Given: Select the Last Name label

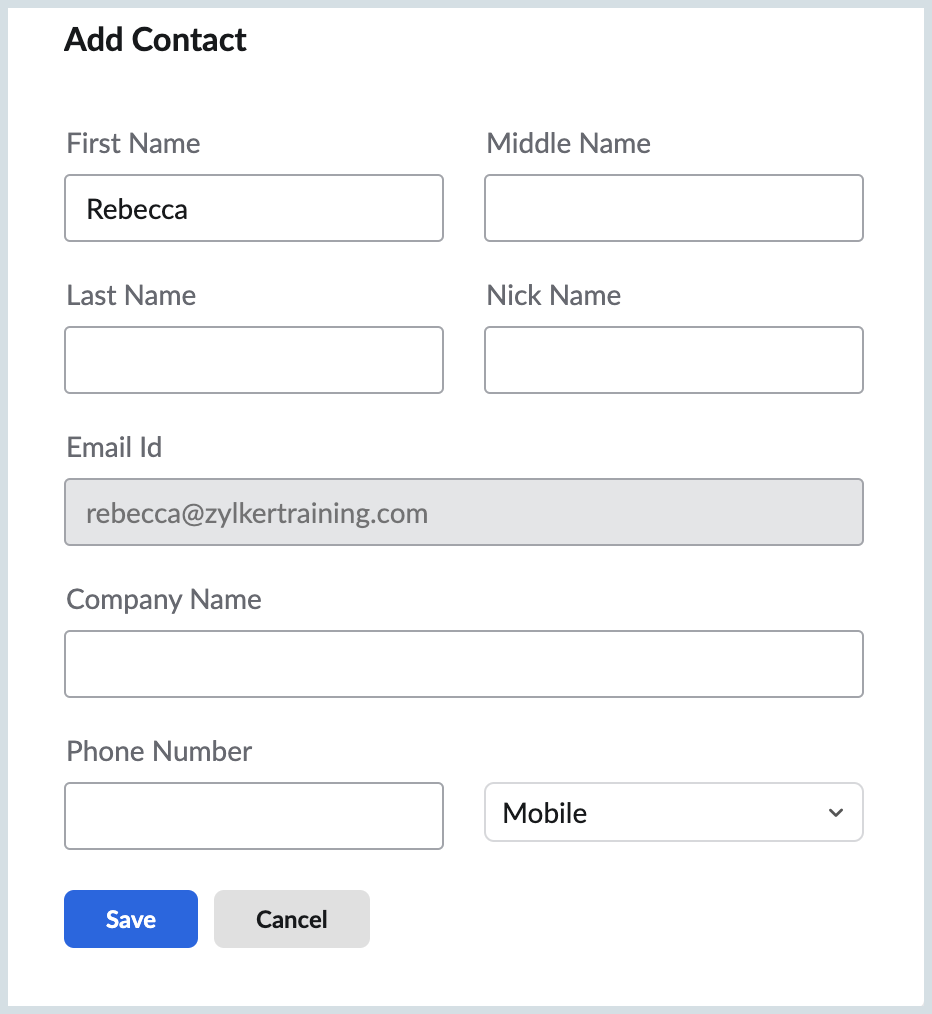Looking at the screenshot, I should (x=131, y=296).
